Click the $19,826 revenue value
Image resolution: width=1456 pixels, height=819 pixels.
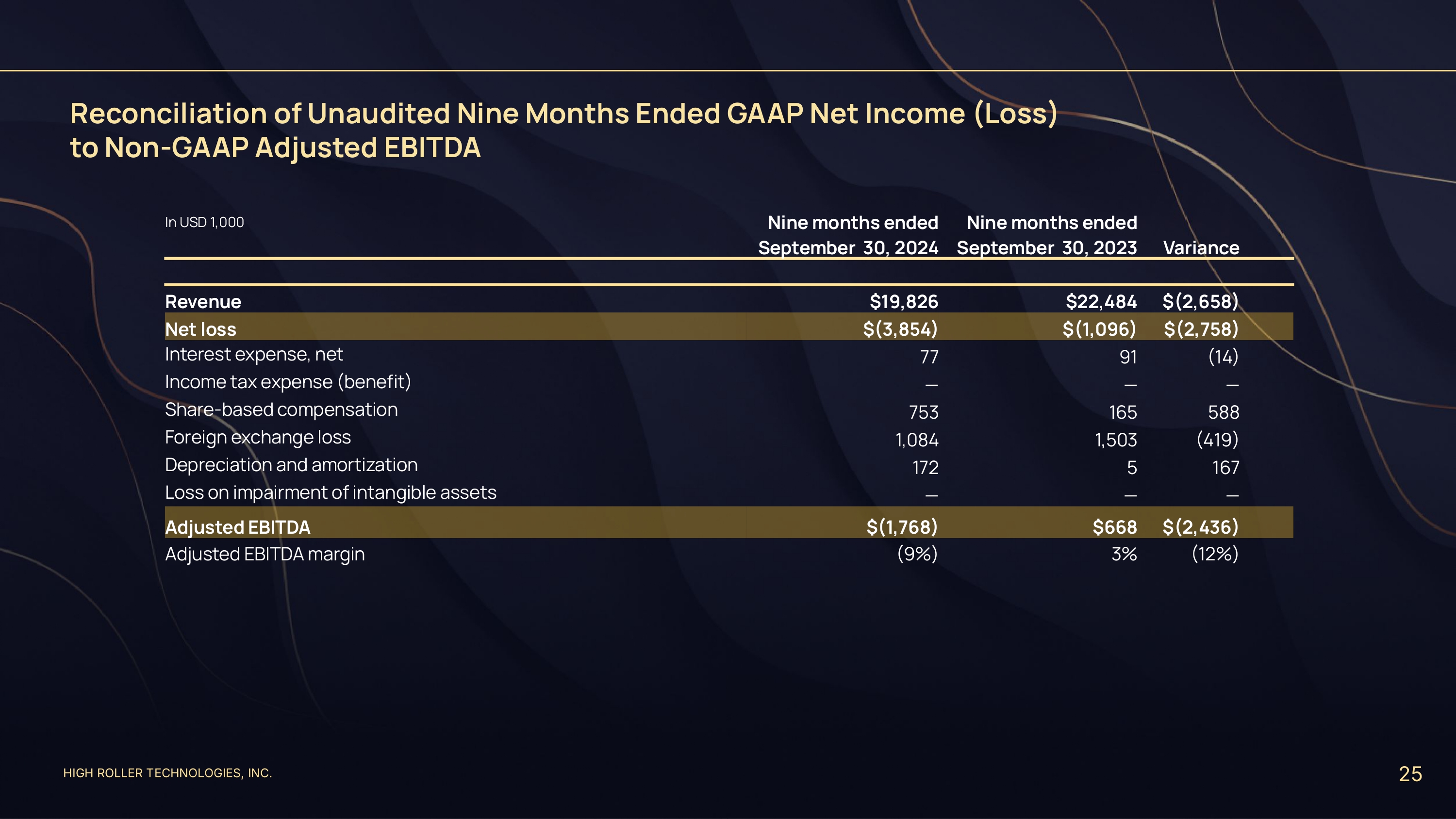click(x=903, y=301)
